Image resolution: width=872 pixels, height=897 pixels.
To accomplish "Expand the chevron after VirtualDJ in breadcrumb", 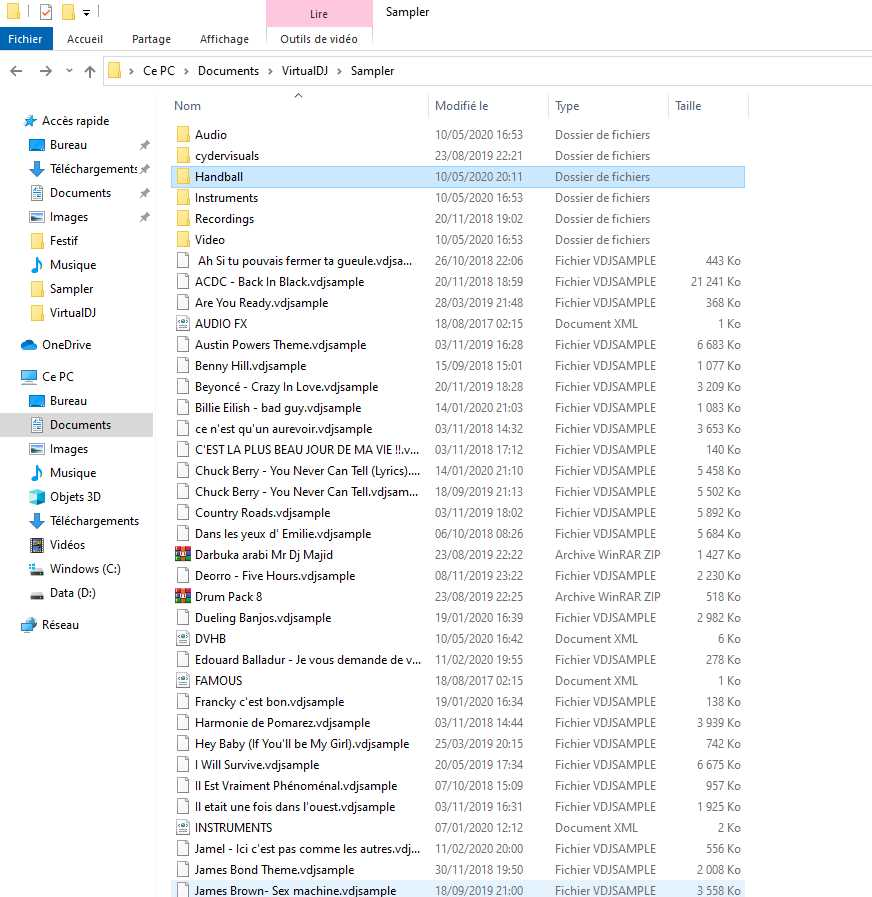I will (341, 71).
